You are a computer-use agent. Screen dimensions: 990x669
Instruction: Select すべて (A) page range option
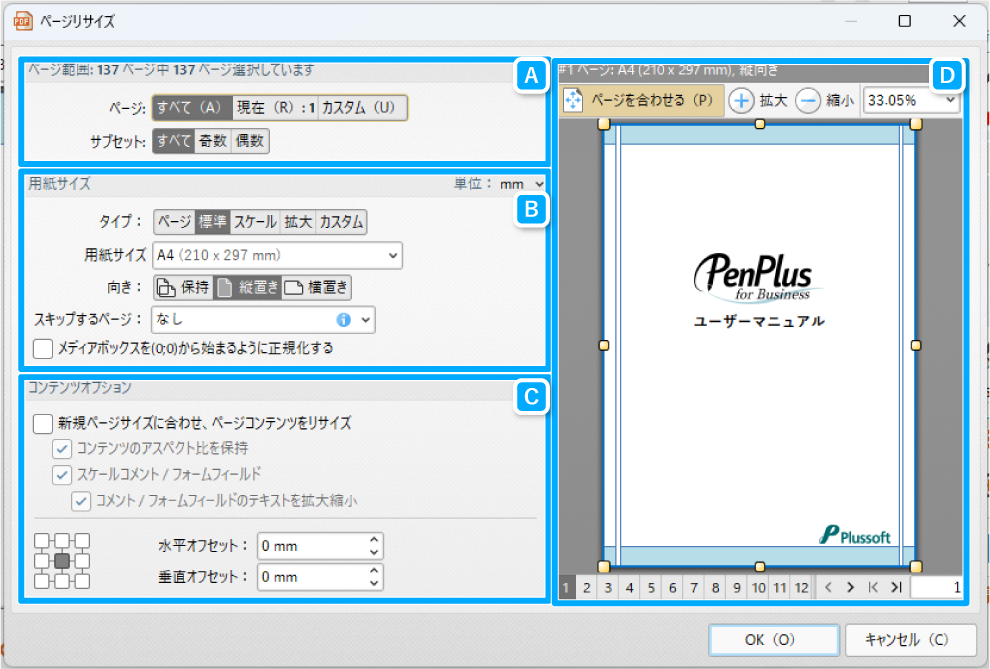point(192,108)
